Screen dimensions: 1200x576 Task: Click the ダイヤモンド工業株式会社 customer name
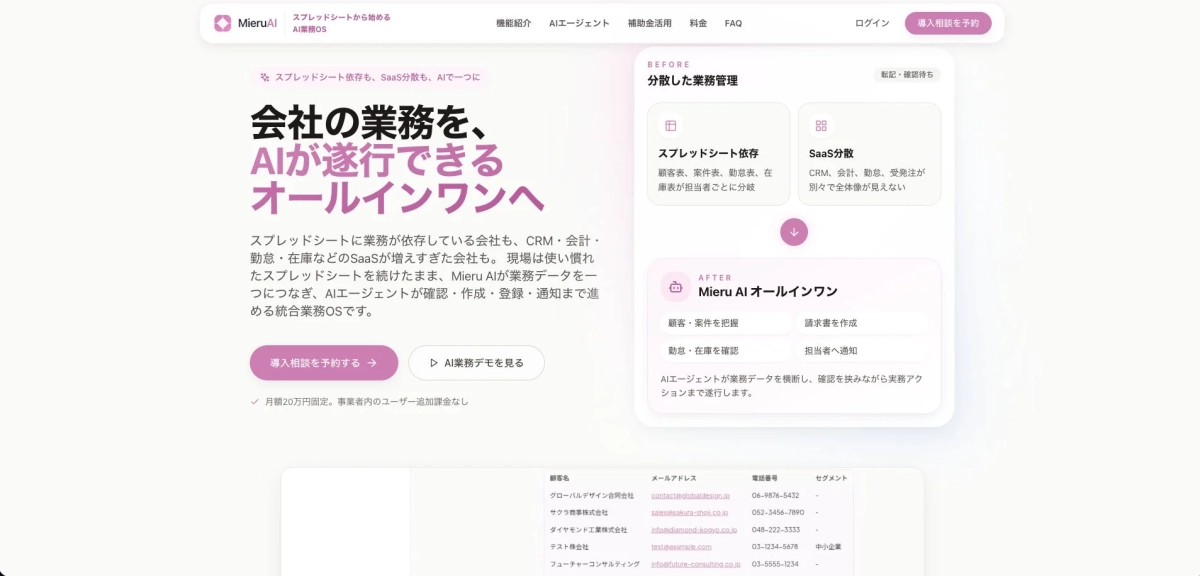(589, 530)
